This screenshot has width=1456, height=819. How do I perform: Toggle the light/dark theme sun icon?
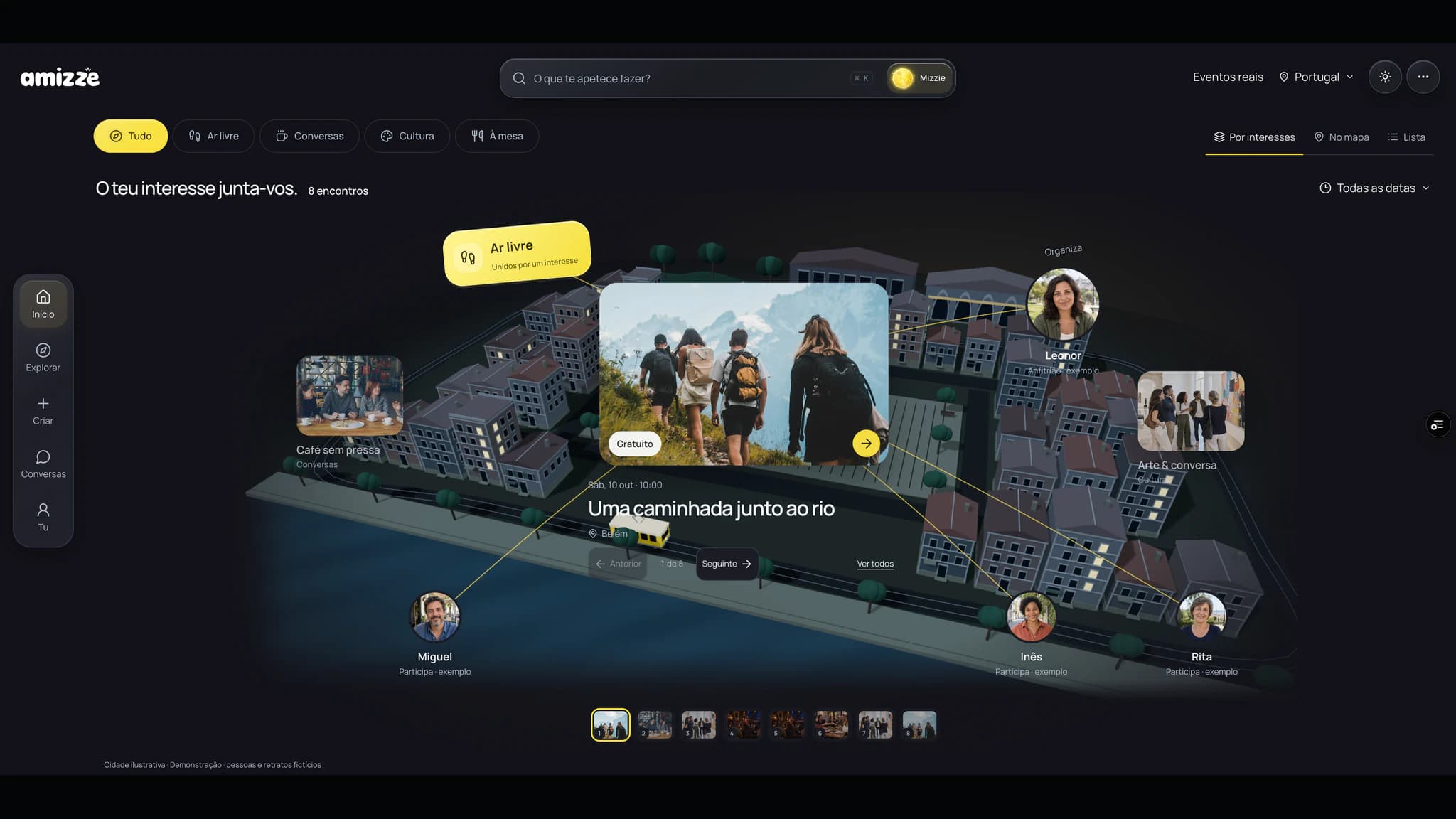(1385, 77)
